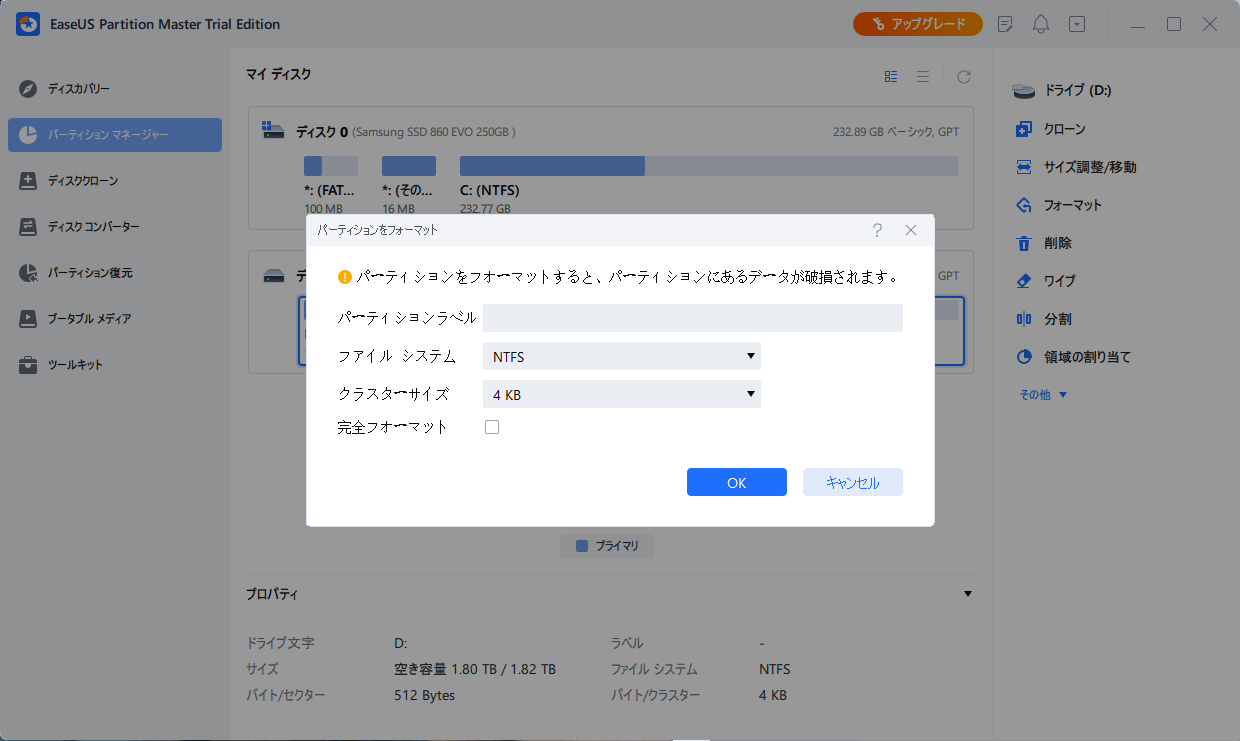The width and height of the screenshot is (1240, 741).
Task: Enable 完全フォーマット in the dialog
Action: [x=491, y=426]
